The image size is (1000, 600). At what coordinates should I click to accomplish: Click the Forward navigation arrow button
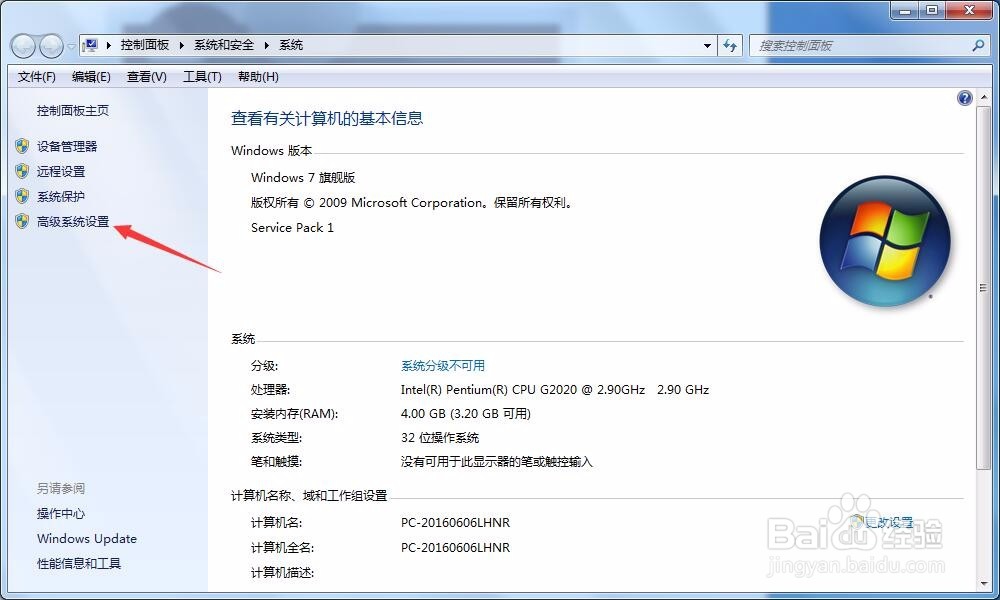point(51,45)
